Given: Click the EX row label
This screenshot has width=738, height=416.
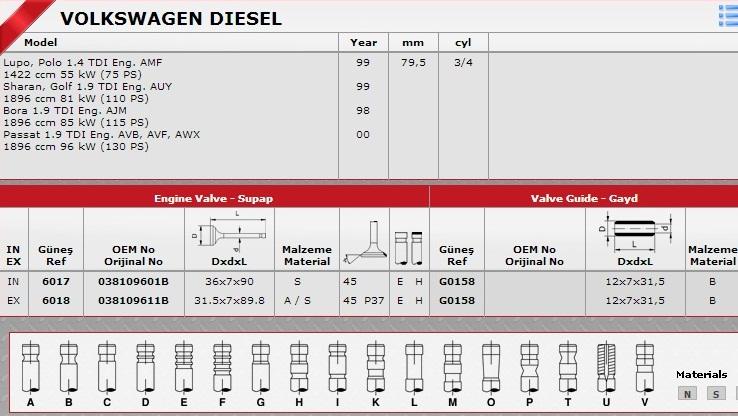Looking at the screenshot, I should (x=13, y=300).
